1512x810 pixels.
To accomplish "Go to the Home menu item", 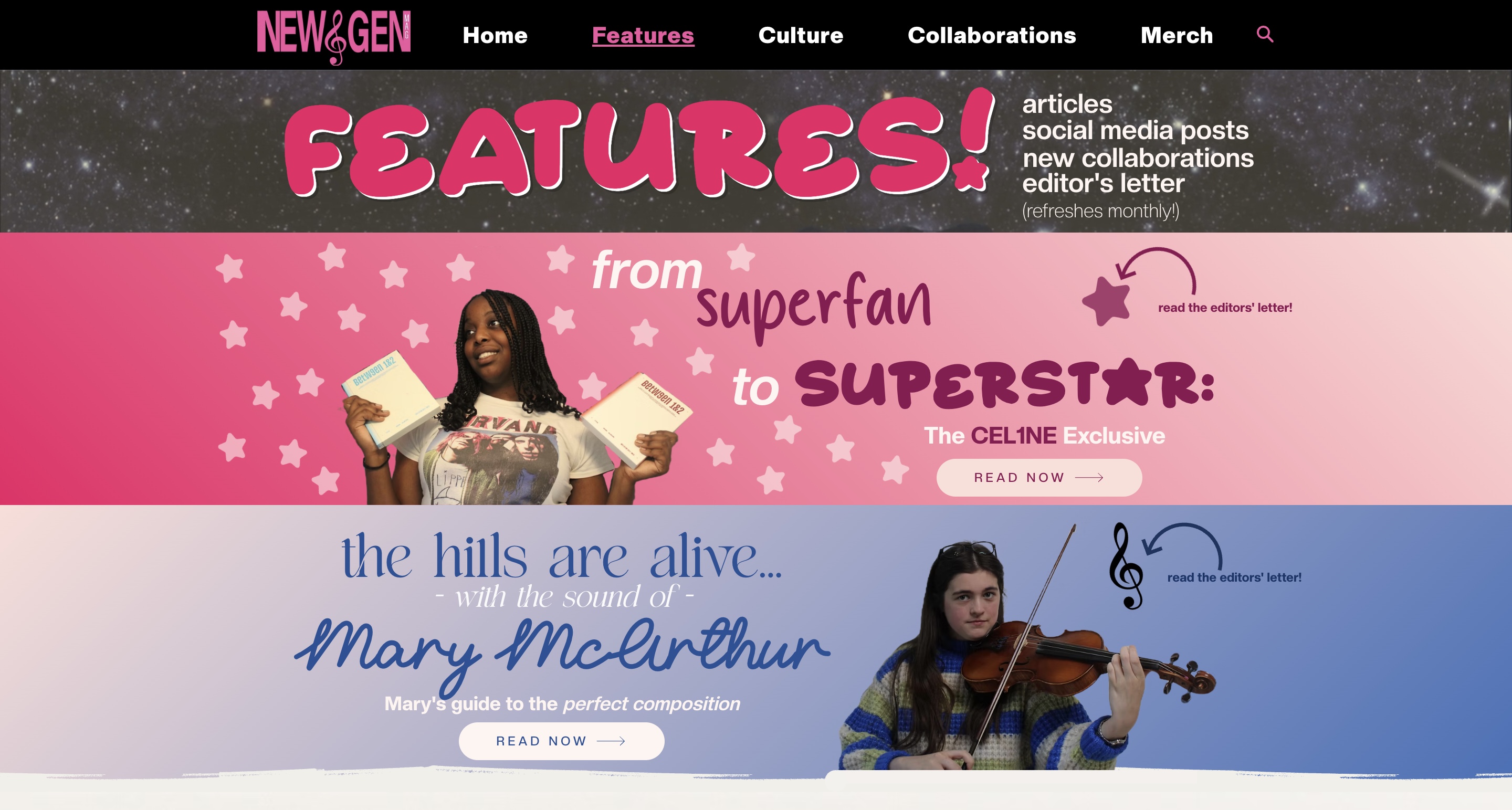I will click(x=495, y=35).
